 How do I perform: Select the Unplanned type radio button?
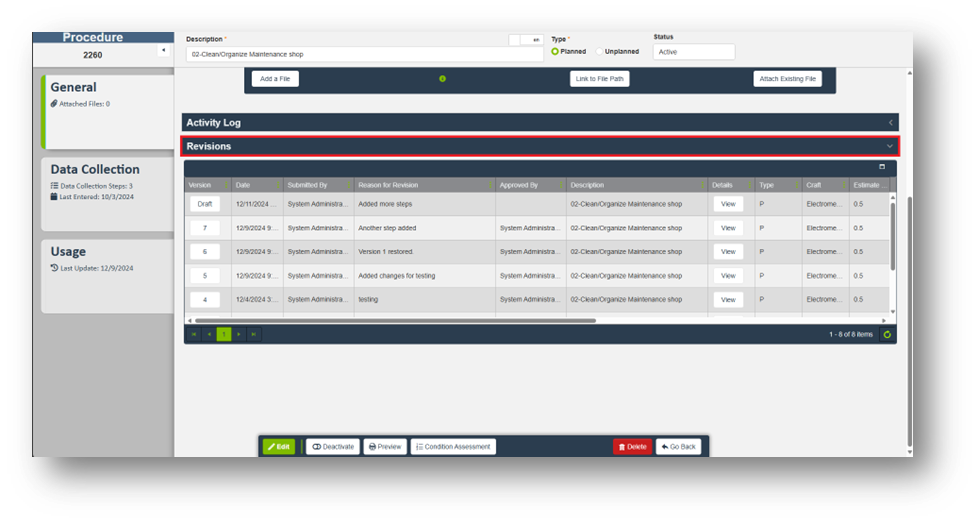click(x=600, y=51)
